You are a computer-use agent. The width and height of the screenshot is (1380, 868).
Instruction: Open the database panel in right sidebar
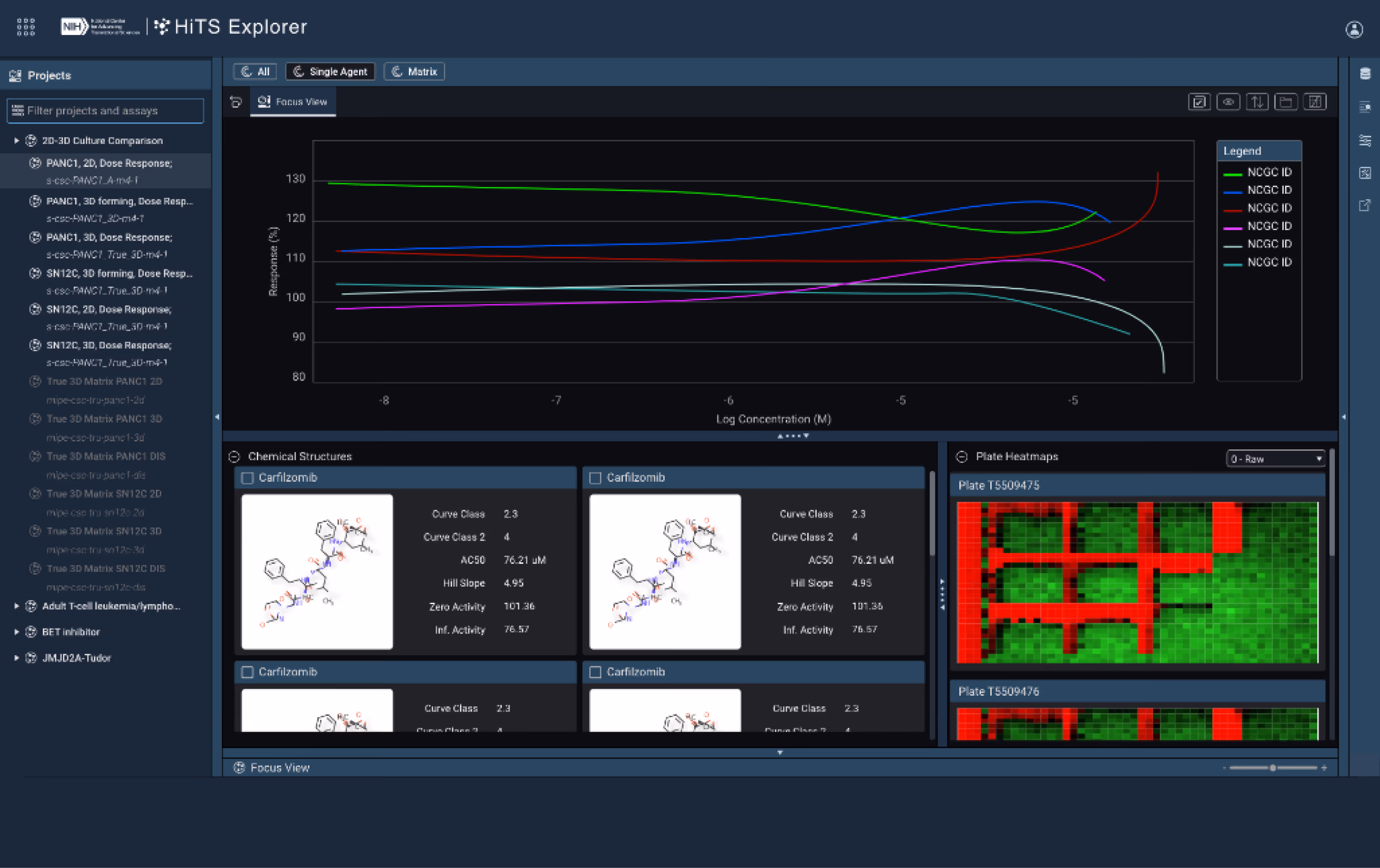pyautogui.click(x=1365, y=74)
